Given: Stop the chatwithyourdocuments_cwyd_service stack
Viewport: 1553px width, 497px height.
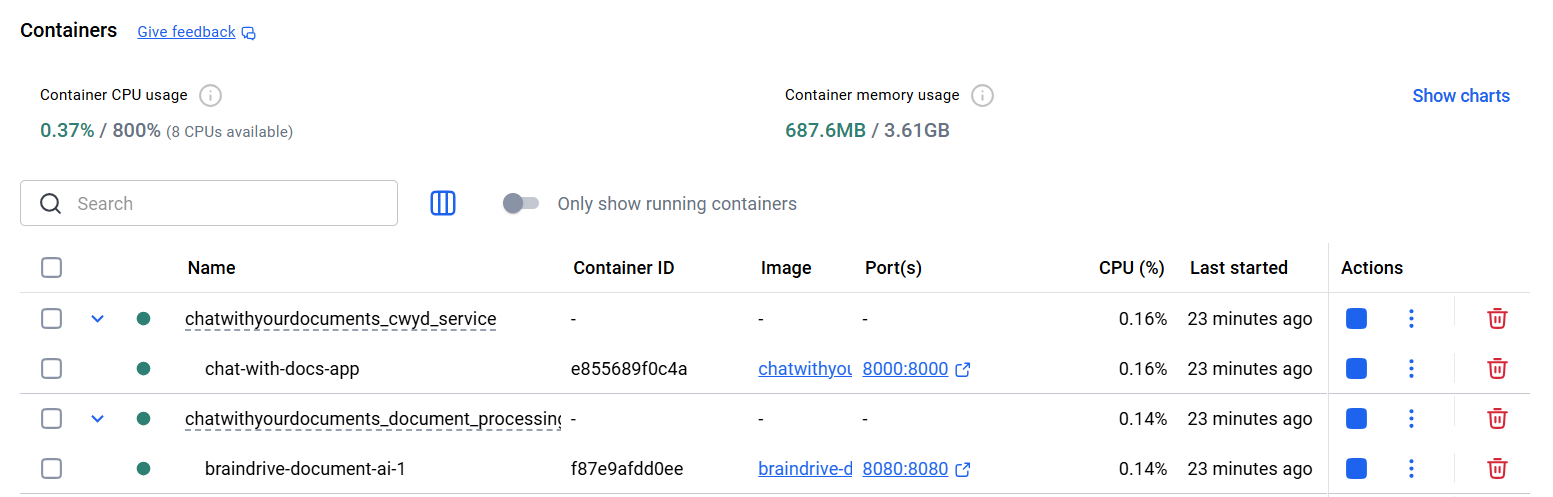Looking at the screenshot, I should pos(1356,319).
